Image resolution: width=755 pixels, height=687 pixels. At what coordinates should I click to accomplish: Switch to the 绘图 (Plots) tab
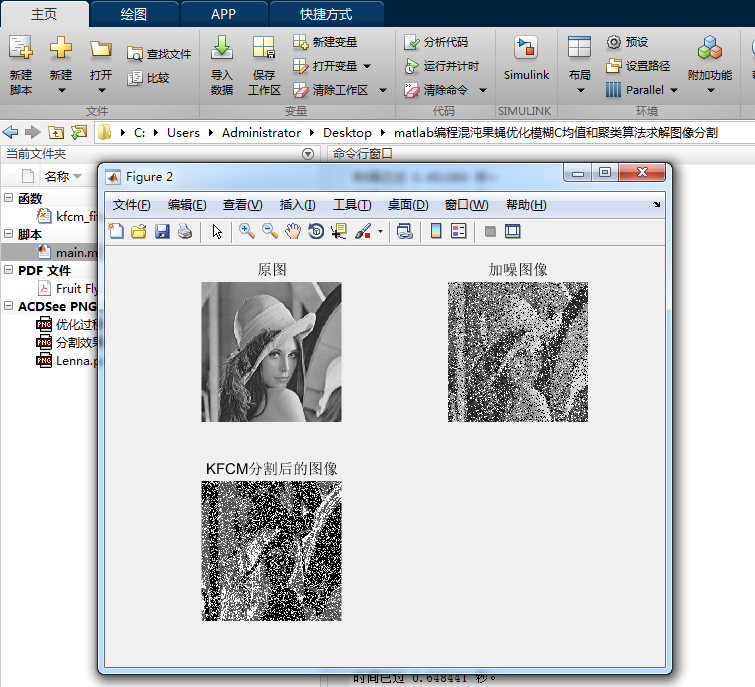(x=134, y=14)
